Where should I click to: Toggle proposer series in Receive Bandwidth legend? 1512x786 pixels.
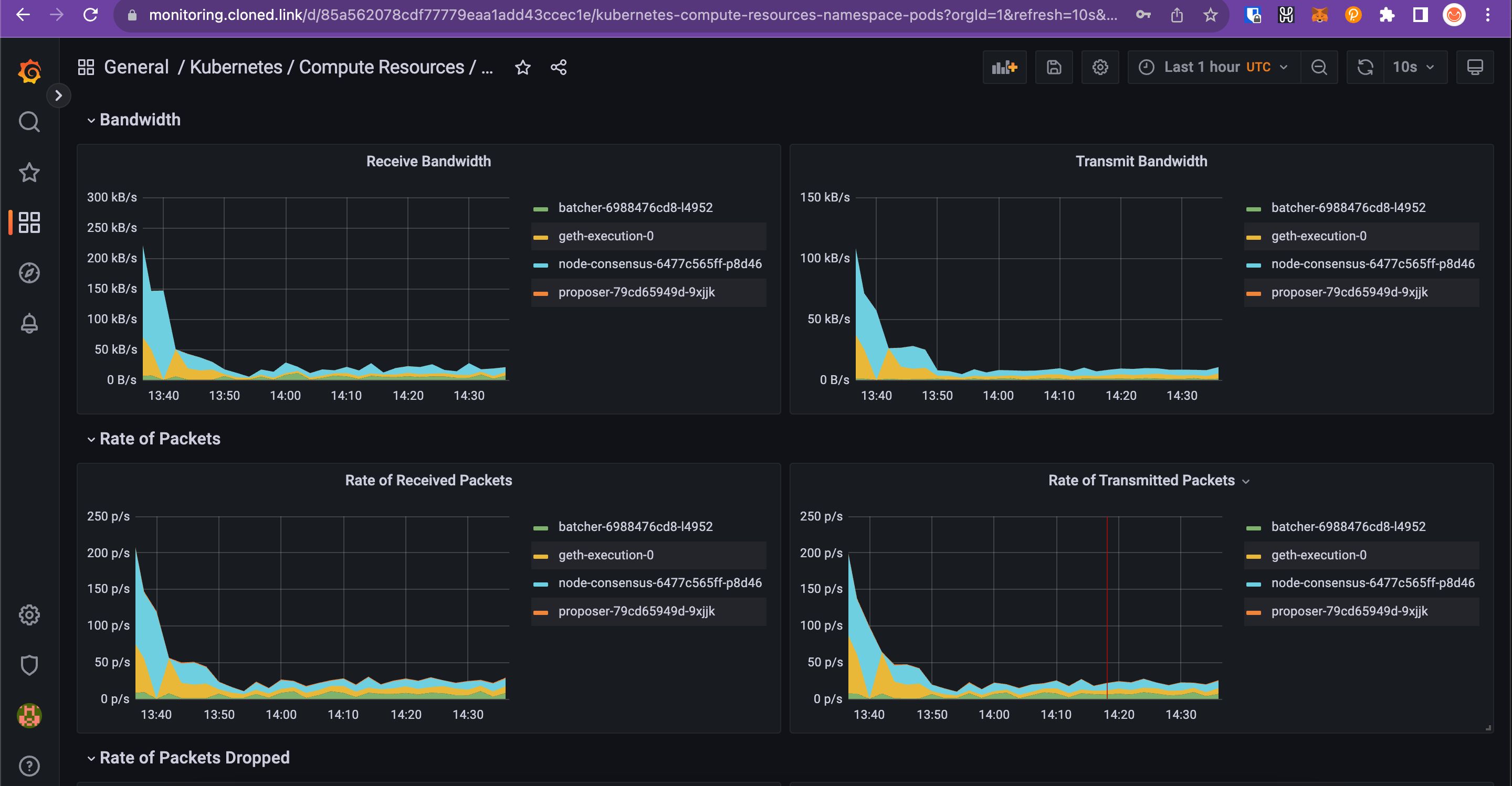[x=636, y=292]
